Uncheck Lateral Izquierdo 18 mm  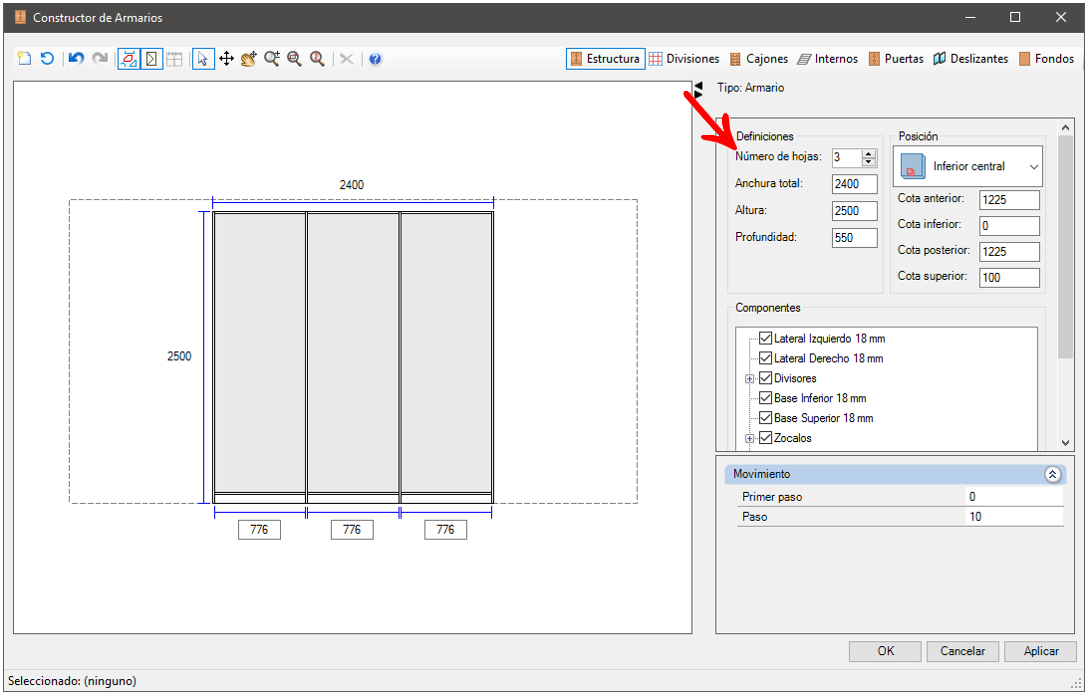tap(765, 339)
